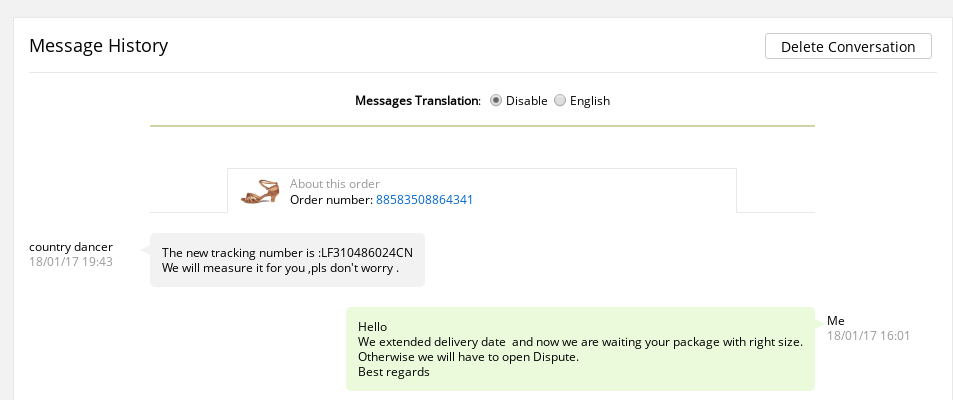Open order number 88583508864341 link
The height and width of the screenshot is (400, 953).
424,200
